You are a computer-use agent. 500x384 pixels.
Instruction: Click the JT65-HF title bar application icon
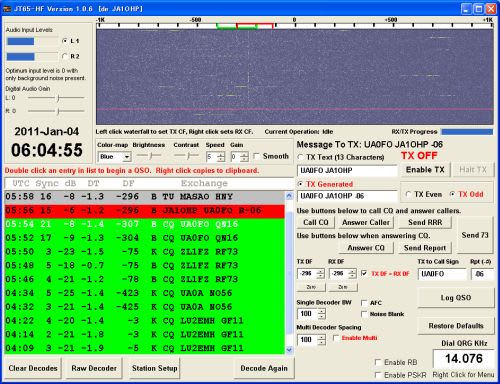(x=7, y=8)
